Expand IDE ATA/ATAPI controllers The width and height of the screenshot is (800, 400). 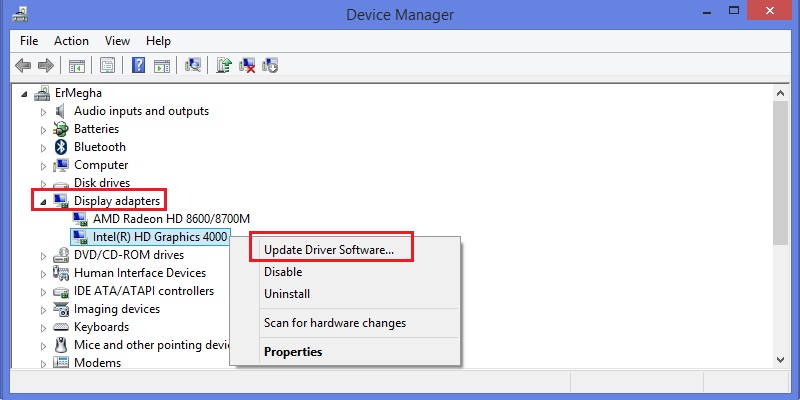point(44,292)
